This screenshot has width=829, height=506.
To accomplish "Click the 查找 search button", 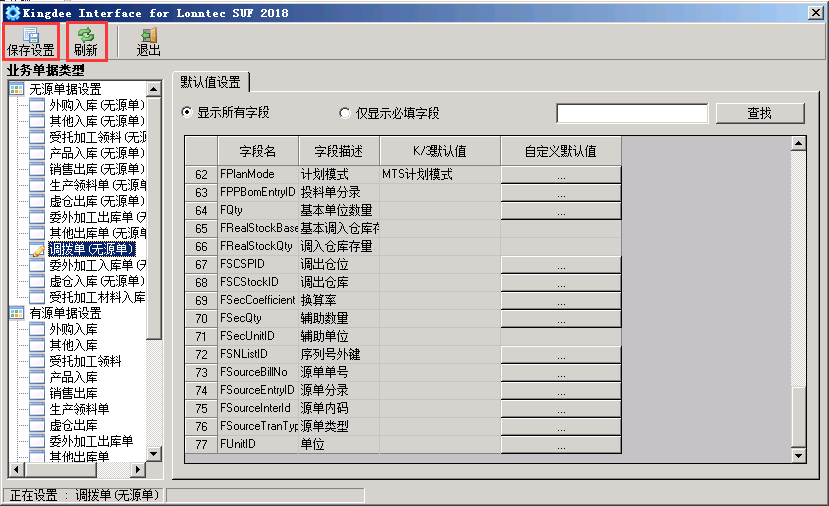I will [760, 113].
